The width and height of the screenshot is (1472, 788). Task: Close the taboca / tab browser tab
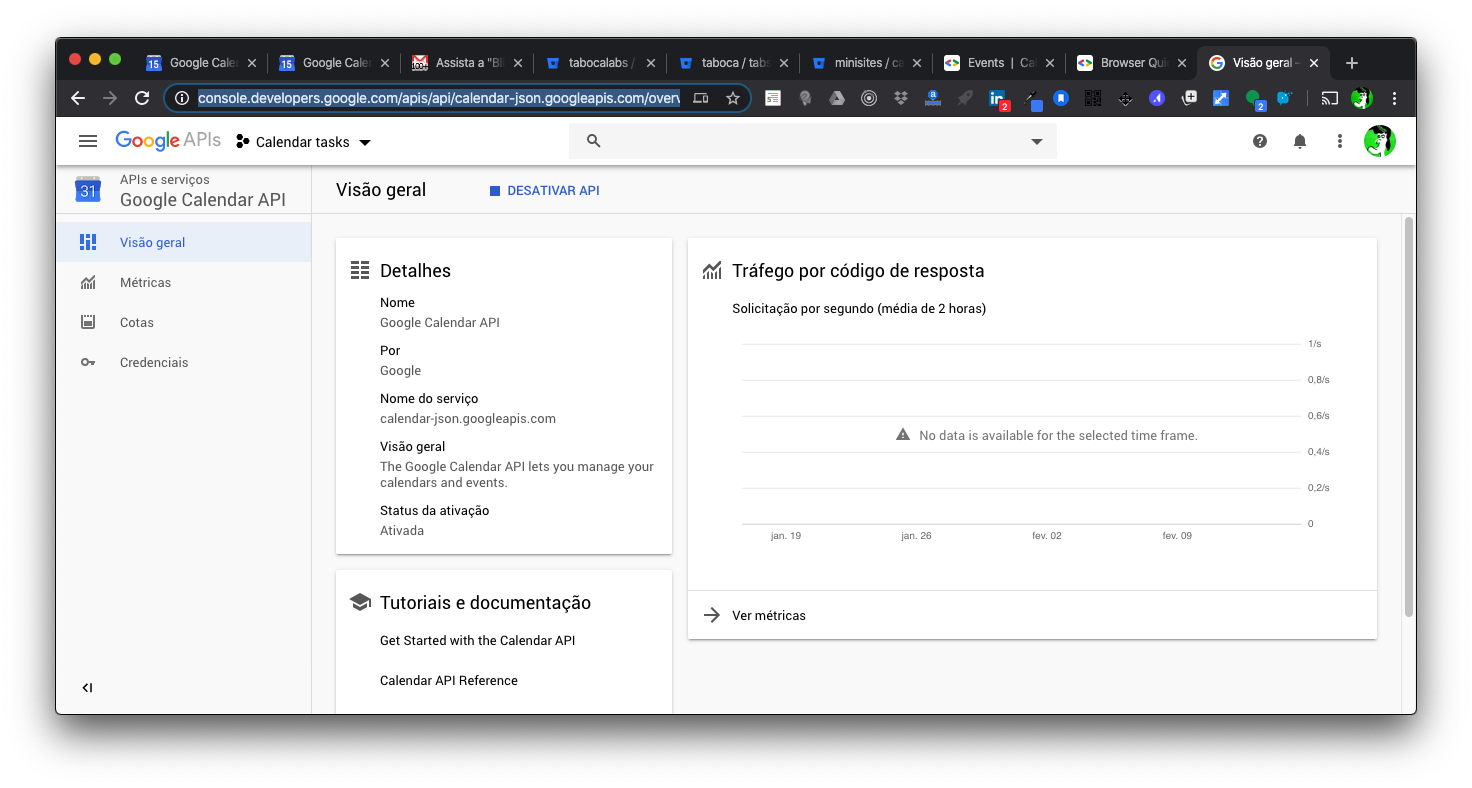point(783,63)
